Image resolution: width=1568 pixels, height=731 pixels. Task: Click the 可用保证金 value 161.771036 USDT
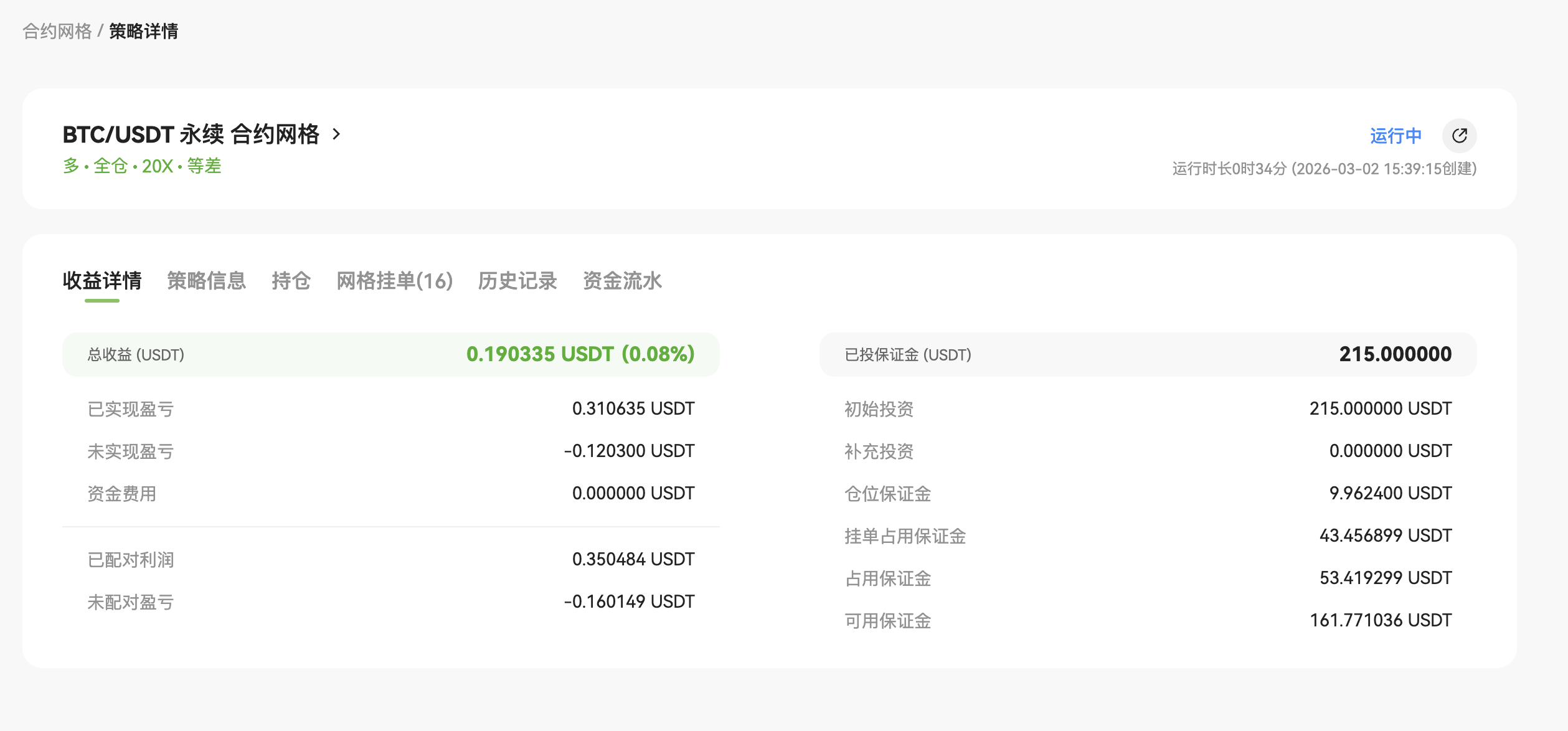(x=1380, y=620)
